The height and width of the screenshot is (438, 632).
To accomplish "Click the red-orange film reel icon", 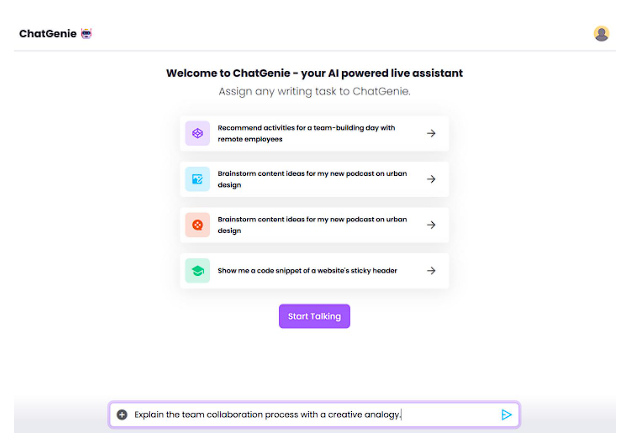I will pos(198,225).
